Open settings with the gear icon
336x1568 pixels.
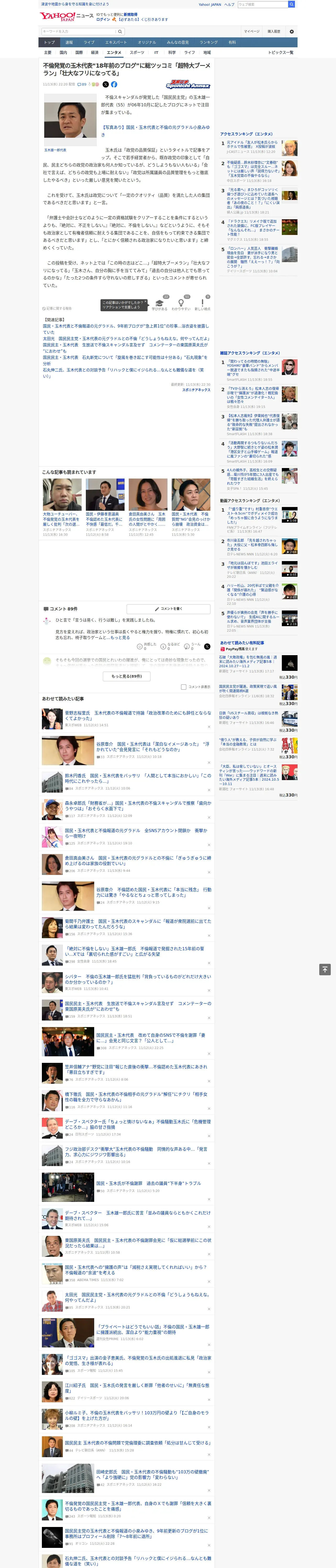point(292,31)
